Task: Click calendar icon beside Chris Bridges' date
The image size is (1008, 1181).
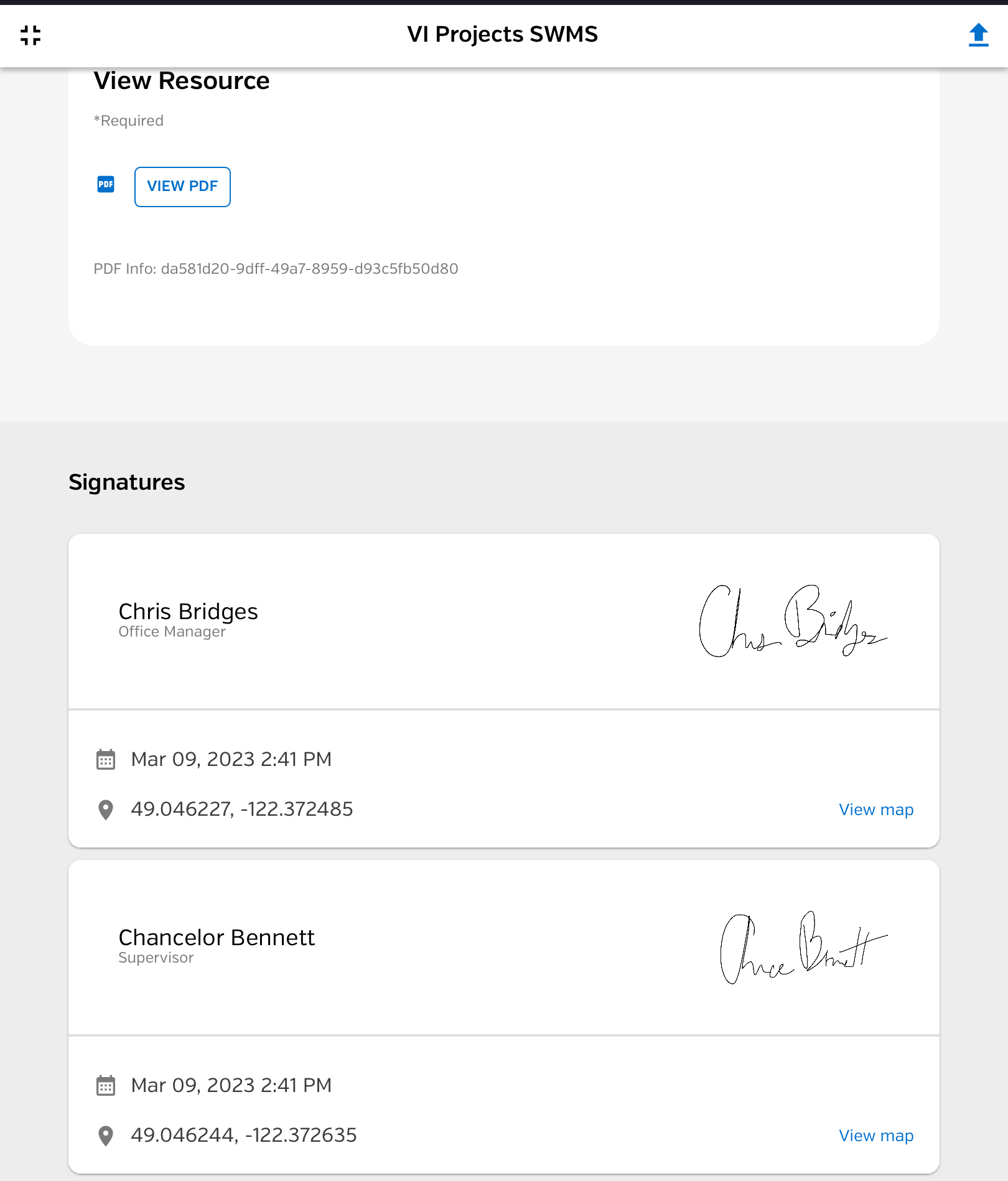Action: [106, 760]
